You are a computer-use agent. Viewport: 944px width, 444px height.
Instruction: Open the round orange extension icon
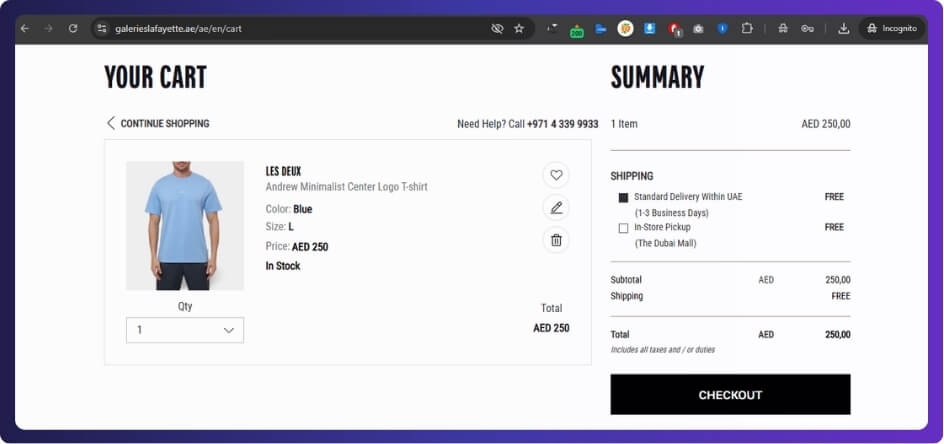coord(626,28)
